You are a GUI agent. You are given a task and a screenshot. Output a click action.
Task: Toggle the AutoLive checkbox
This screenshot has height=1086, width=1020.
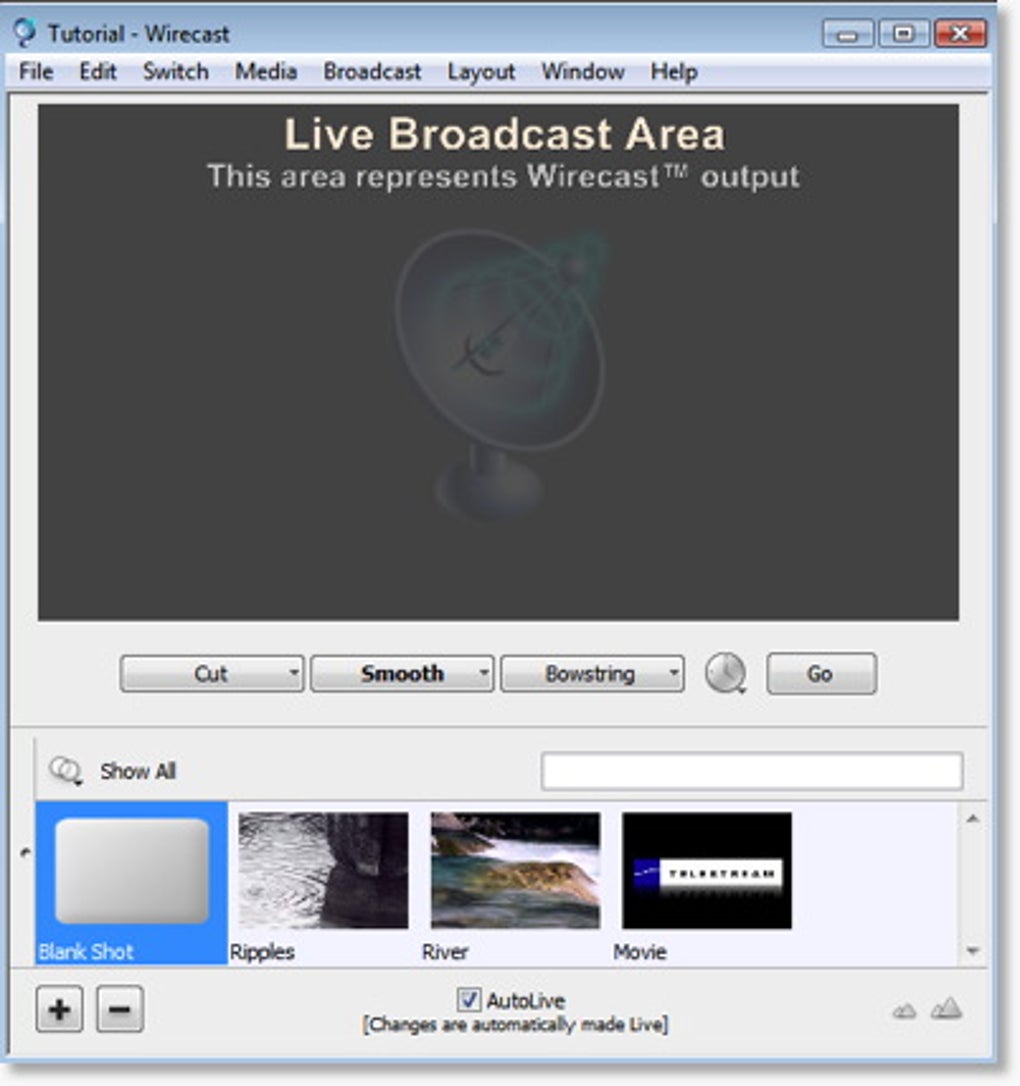pyautogui.click(x=469, y=999)
